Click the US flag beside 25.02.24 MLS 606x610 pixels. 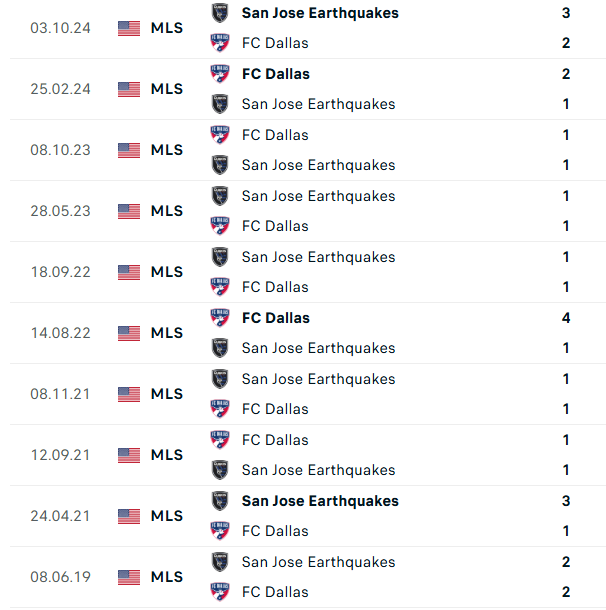(129, 89)
